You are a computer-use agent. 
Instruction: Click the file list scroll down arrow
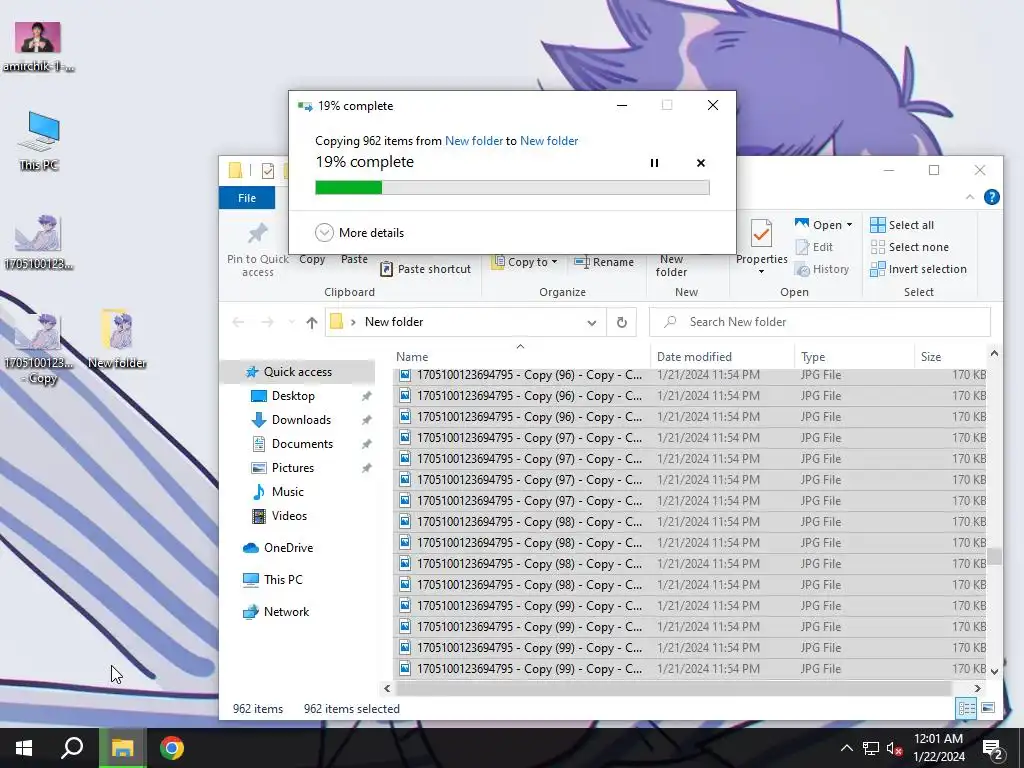coord(994,671)
